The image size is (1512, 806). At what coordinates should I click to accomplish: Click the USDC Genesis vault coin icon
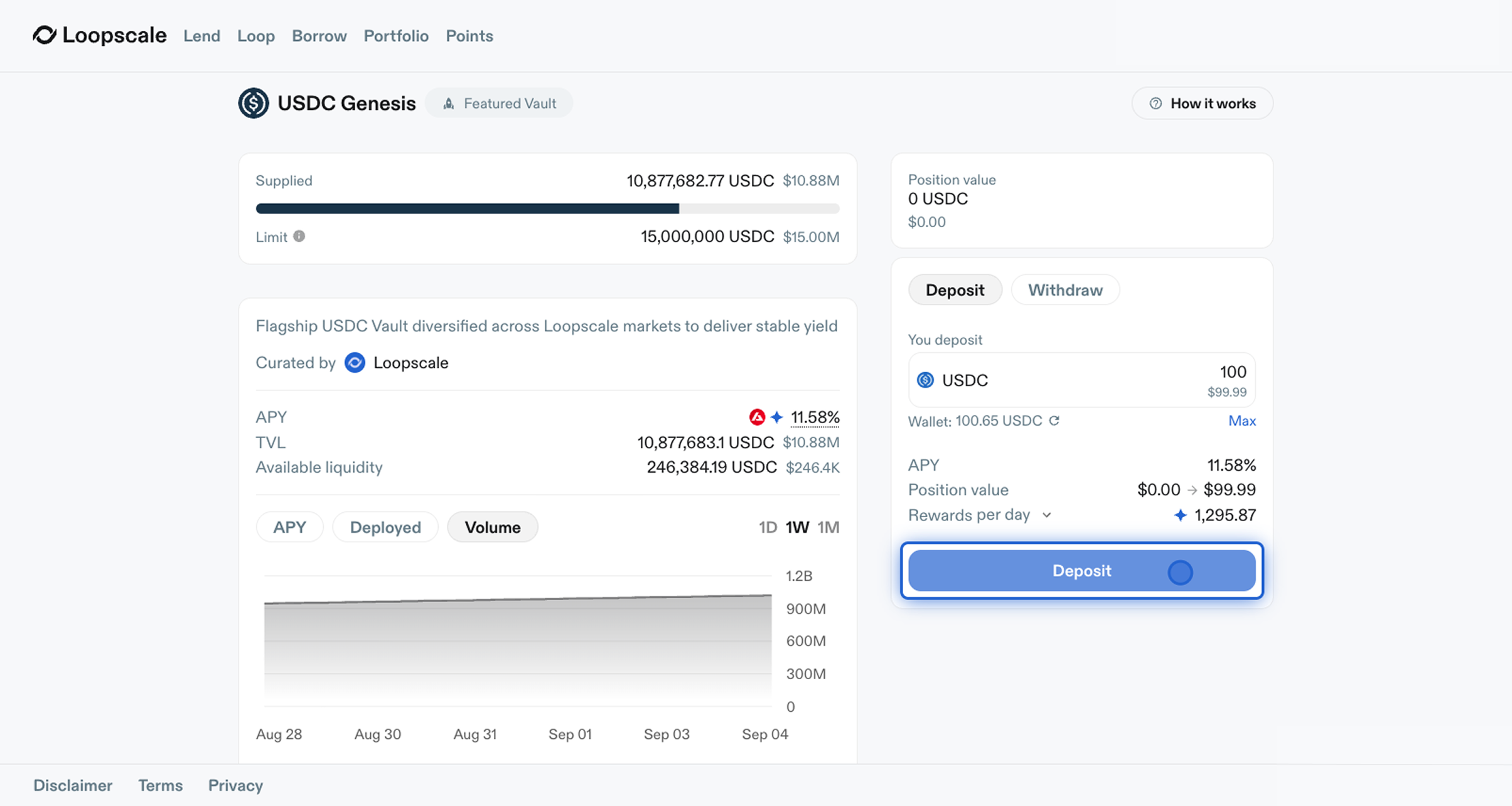pos(254,103)
